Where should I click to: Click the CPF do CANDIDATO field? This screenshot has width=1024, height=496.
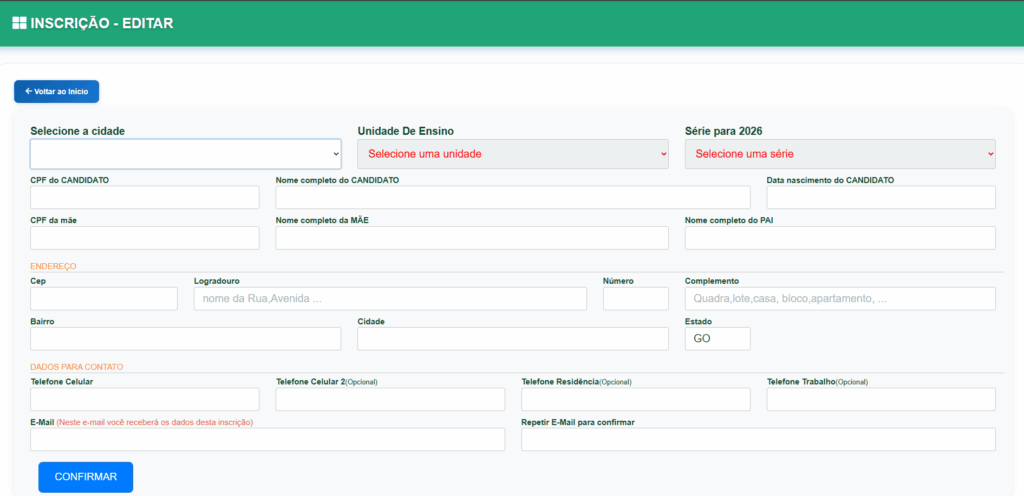145,197
